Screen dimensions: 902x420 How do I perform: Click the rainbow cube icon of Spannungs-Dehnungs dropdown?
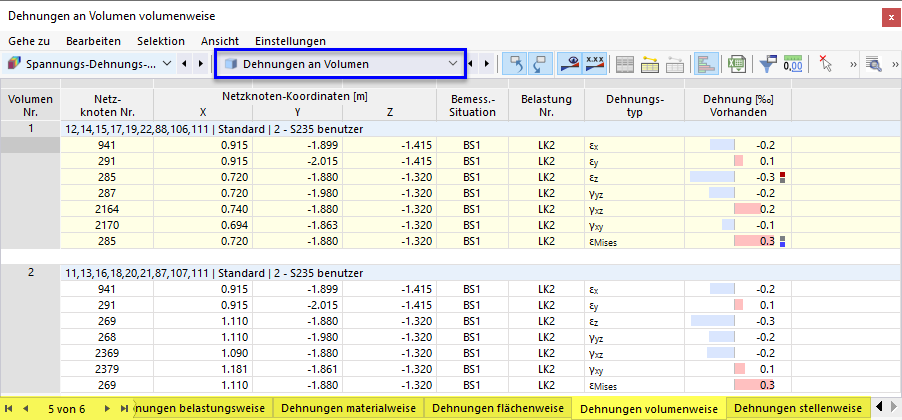click(x=14, y=64)
